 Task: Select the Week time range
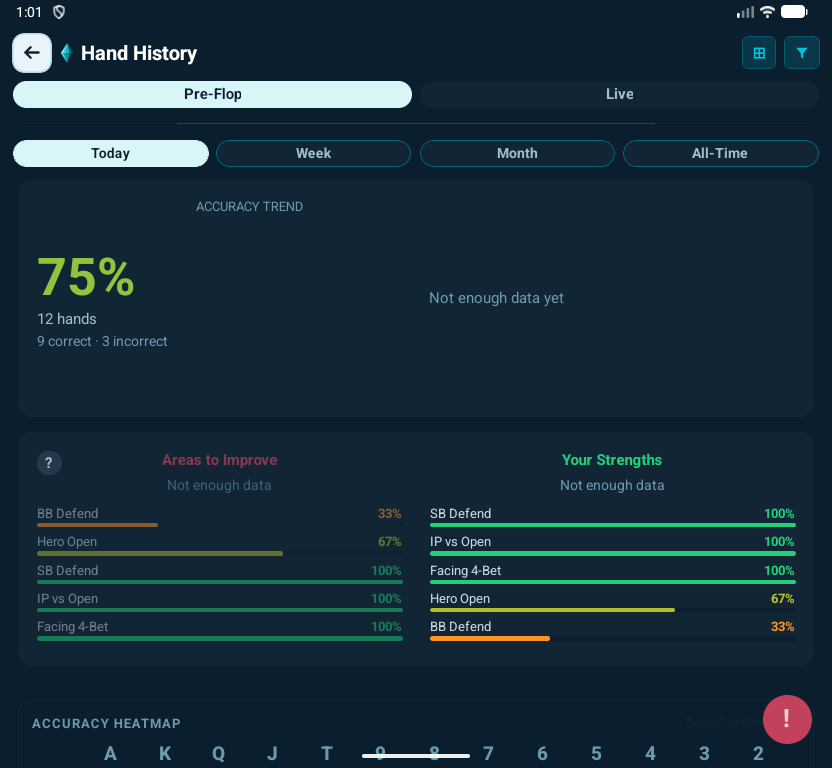(313, 153)
